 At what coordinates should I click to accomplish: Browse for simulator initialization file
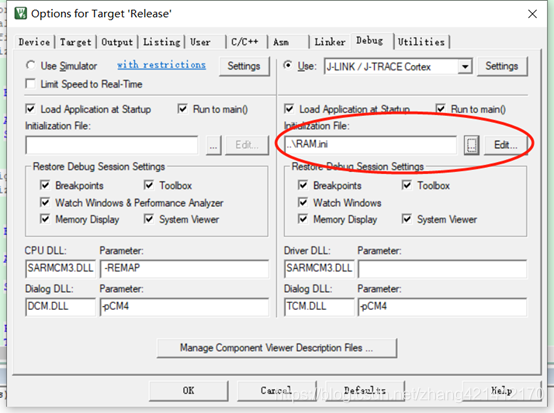click(x=213, y=145)
